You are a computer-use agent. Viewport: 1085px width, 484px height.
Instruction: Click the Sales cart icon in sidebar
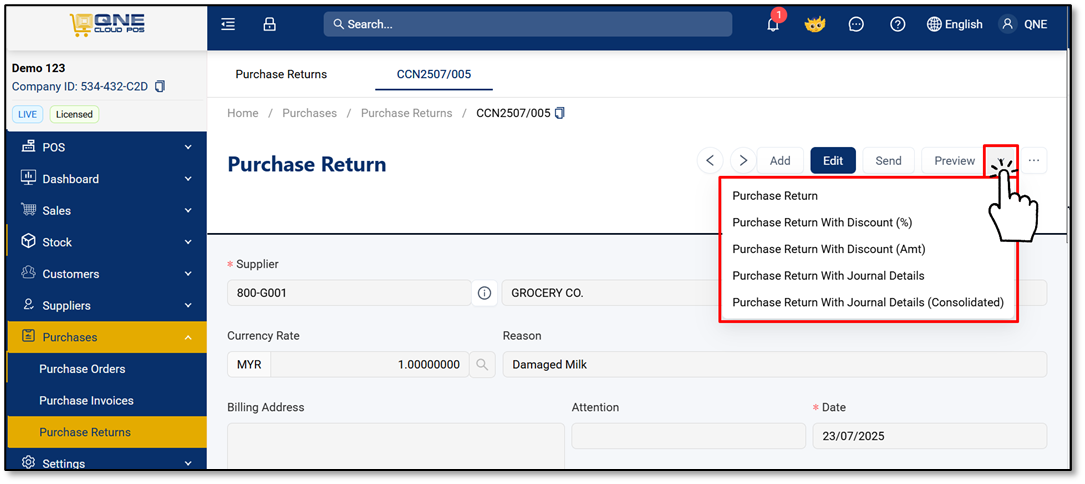coord(28,210)
